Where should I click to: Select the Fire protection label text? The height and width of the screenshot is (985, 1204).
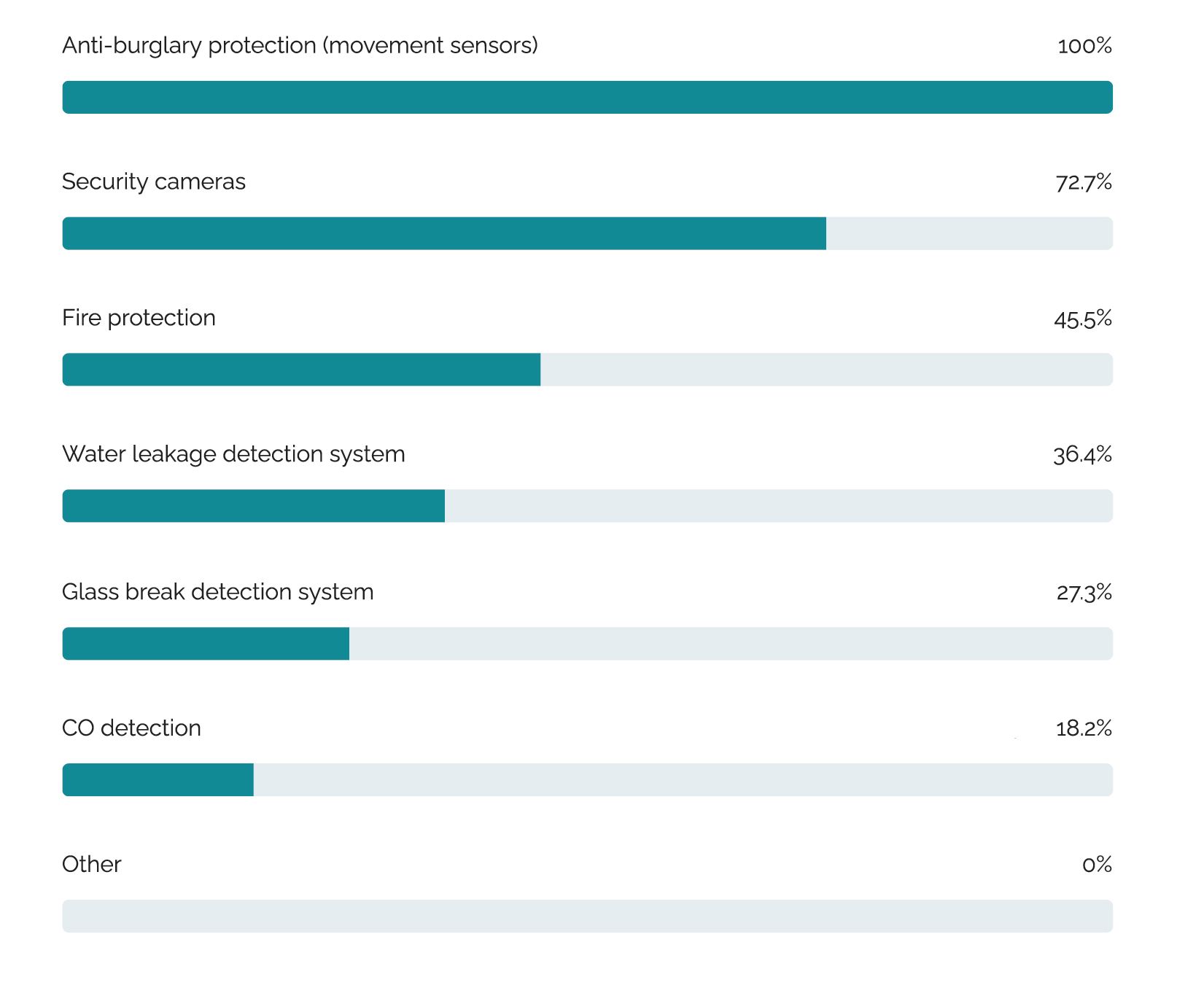pyautogui.click(x=139, y=318)
